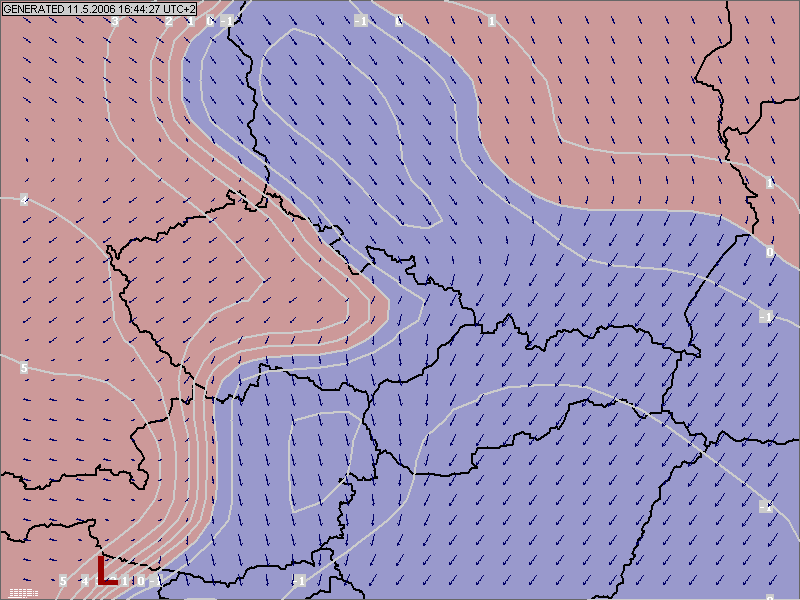The width and height of the screenshot is (800, 600).
Task: Select the 1 label in the top pink area
Action: [492, 20]
